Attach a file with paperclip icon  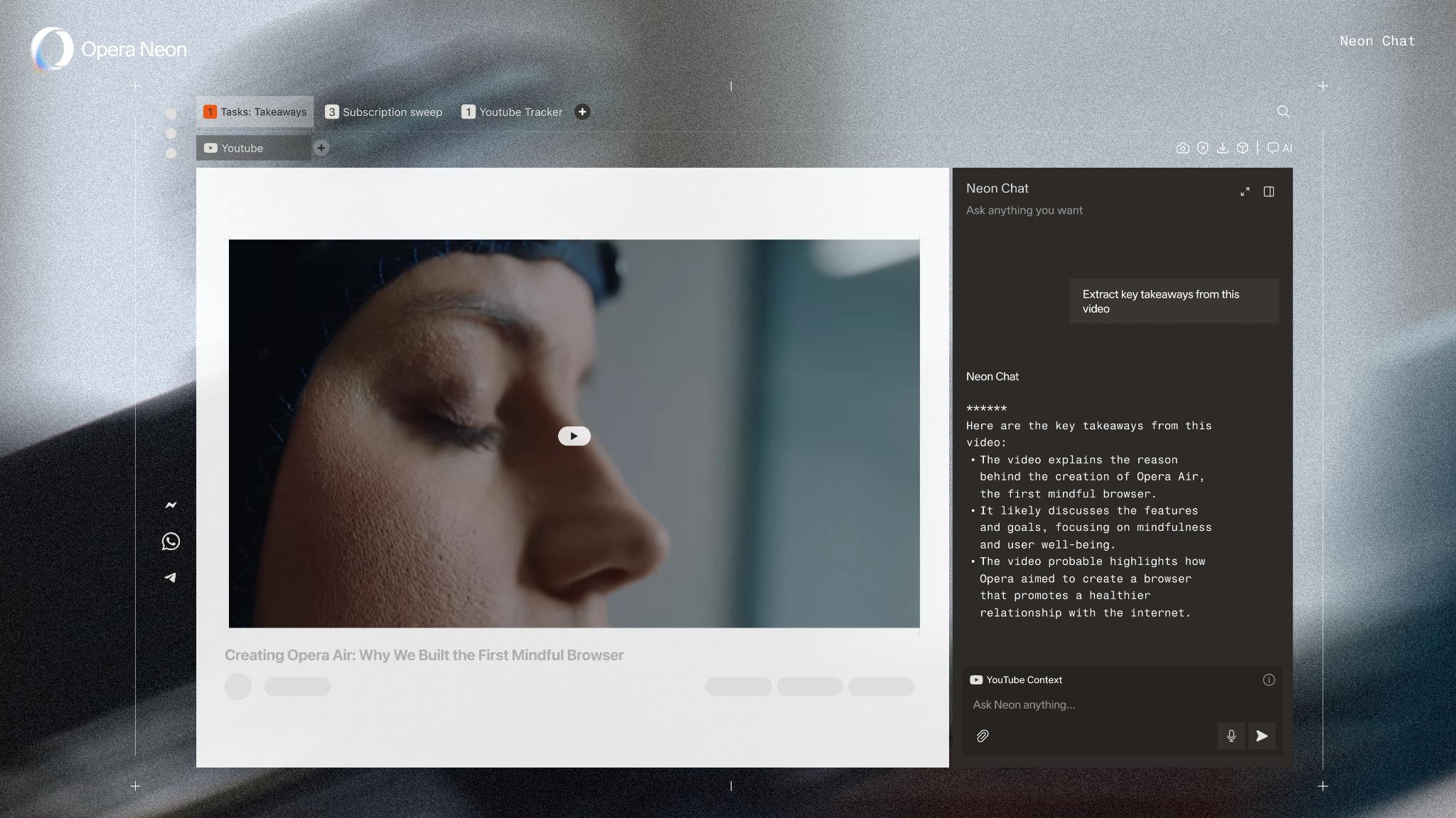[983, 736]
